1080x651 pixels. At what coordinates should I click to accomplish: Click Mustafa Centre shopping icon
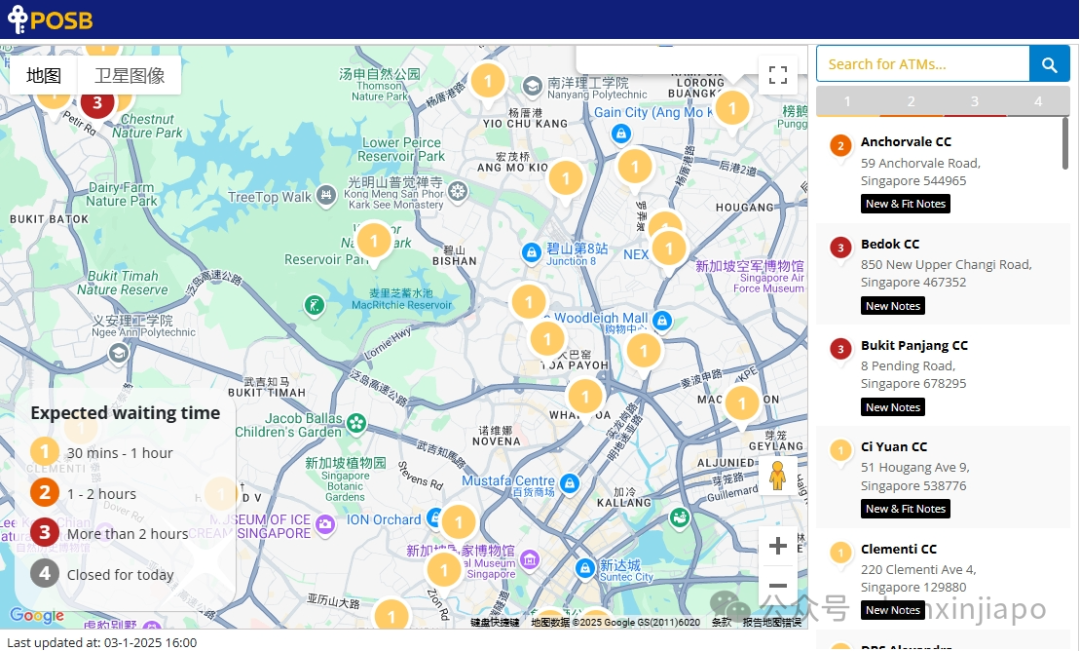(569, 484)
